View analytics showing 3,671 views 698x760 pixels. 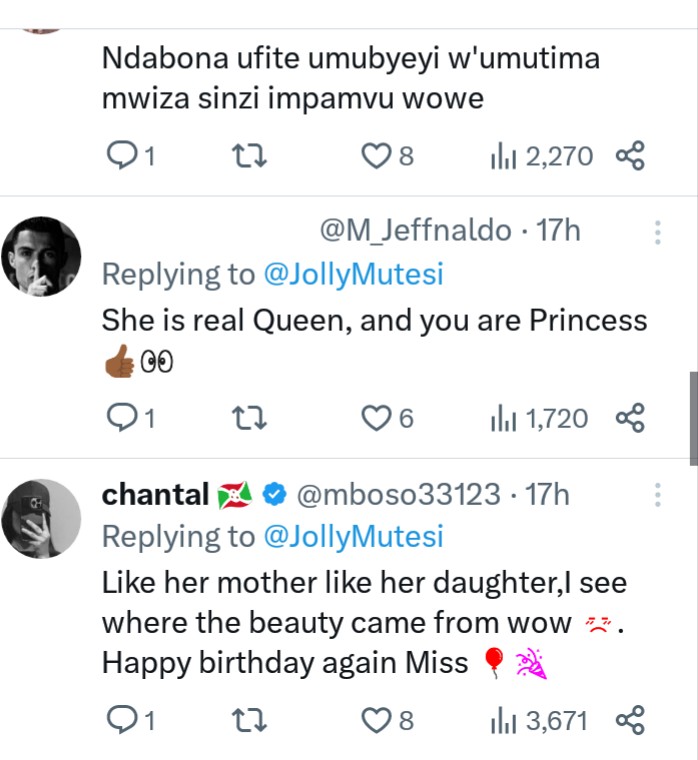[x=538, y=719]
